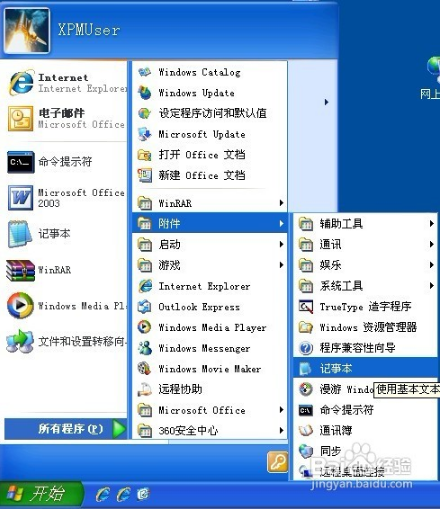
Task: Click the green arrow beside 所有程序
Action: point(119,429)
